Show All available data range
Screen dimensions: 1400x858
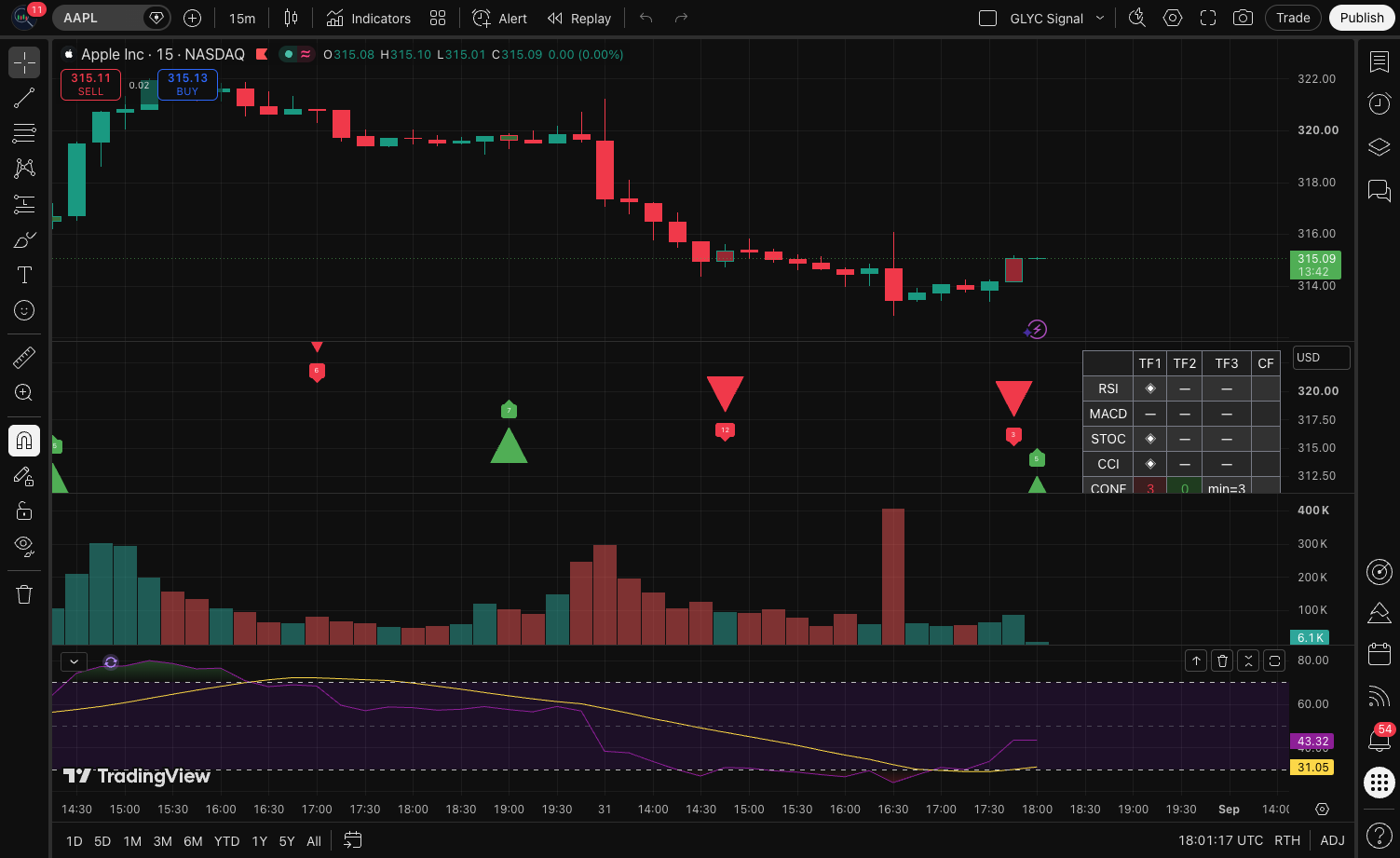coord(314,840)
